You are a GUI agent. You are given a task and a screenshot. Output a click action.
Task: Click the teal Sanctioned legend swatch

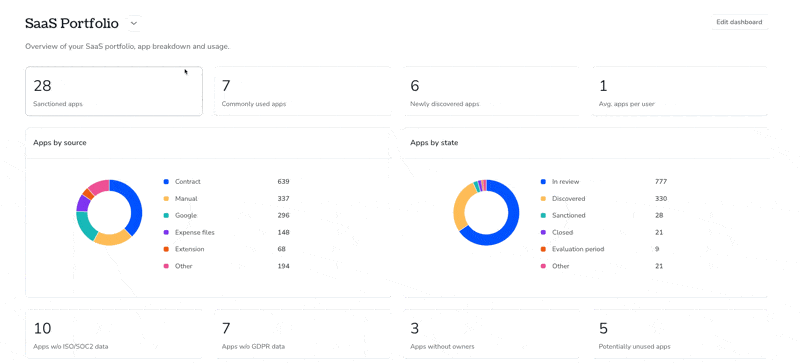(543, 215)
